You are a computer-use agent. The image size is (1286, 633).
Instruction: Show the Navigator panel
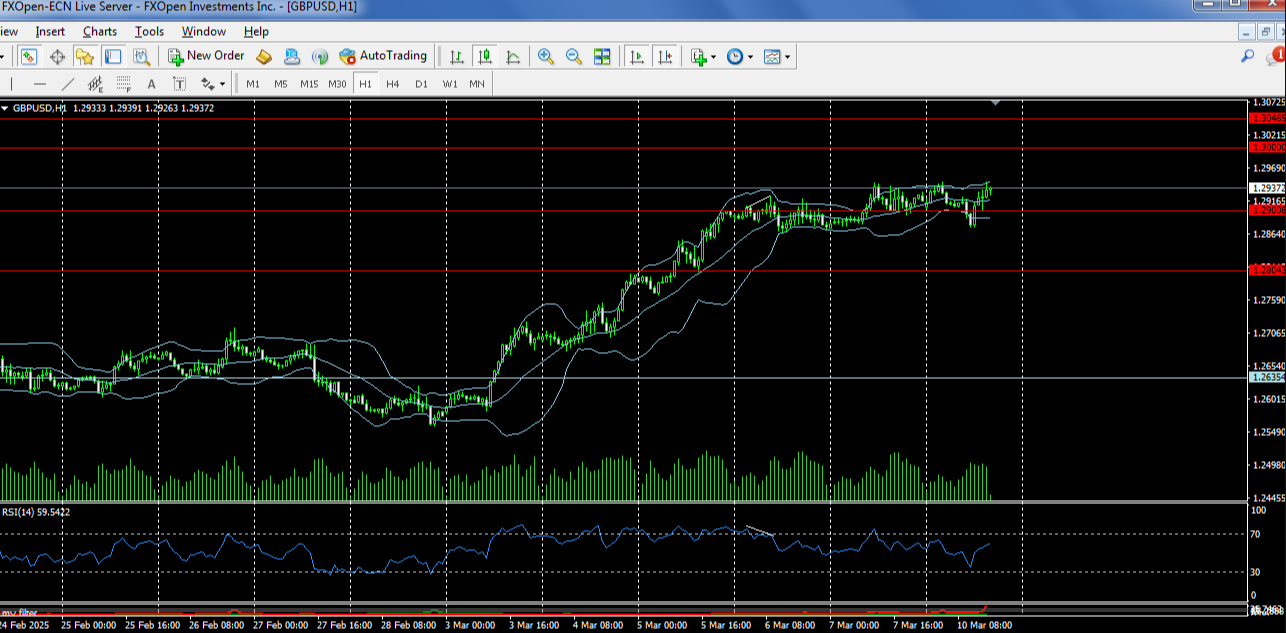pyautogui.click(x=85, y=57)
